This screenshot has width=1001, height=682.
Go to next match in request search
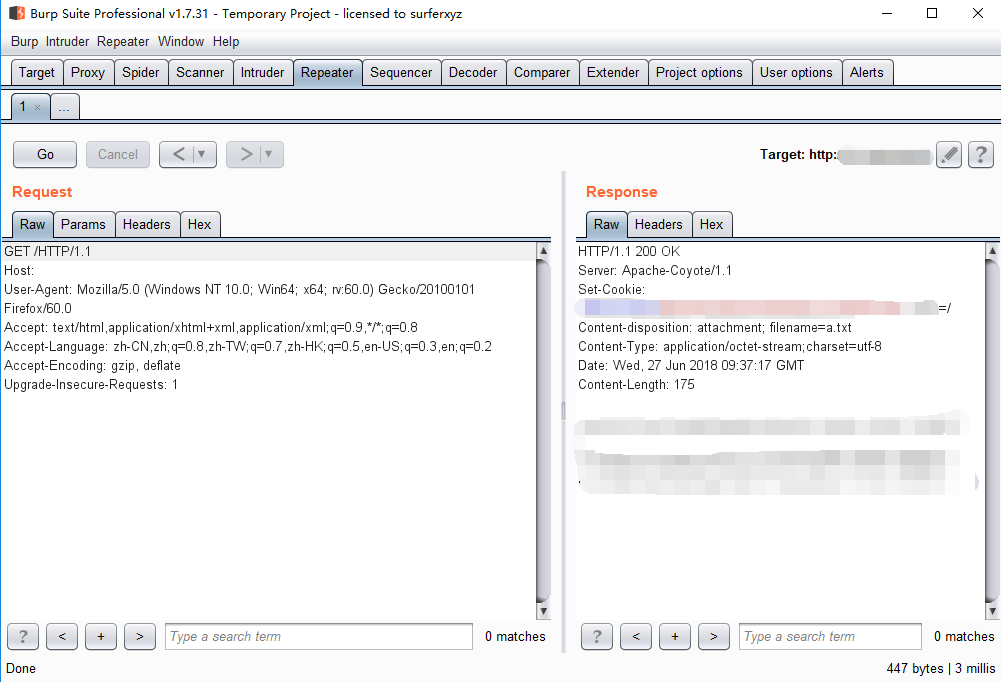140,637
